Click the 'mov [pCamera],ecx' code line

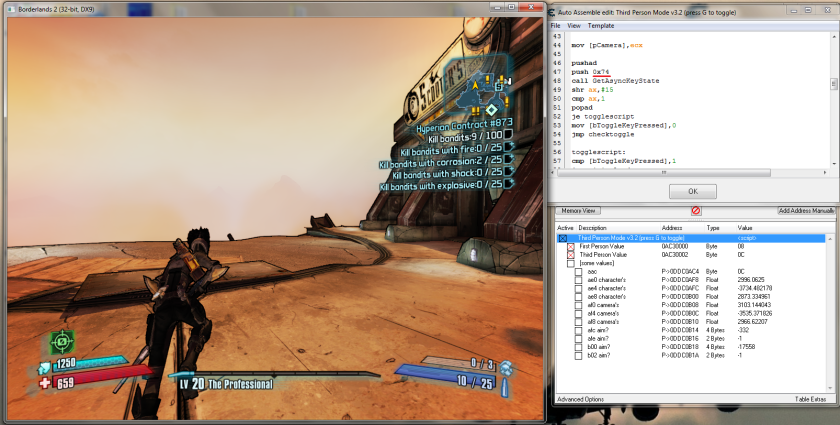coord(606,46)
